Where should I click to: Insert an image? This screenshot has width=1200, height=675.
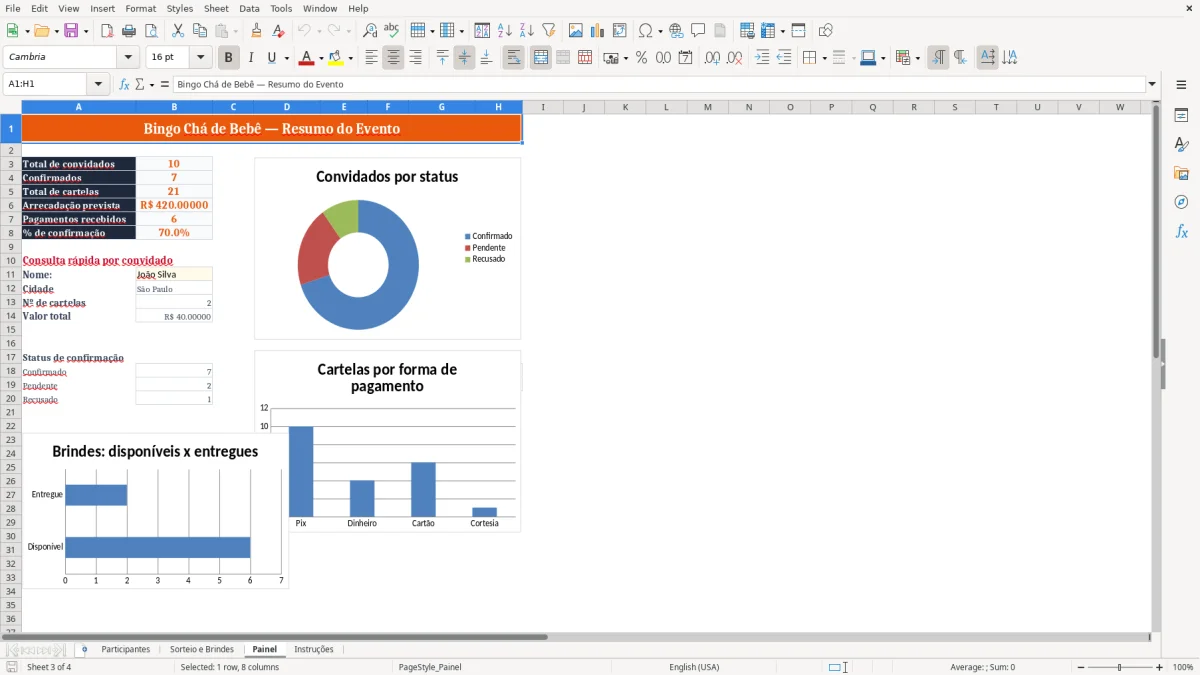click(576, 31)
